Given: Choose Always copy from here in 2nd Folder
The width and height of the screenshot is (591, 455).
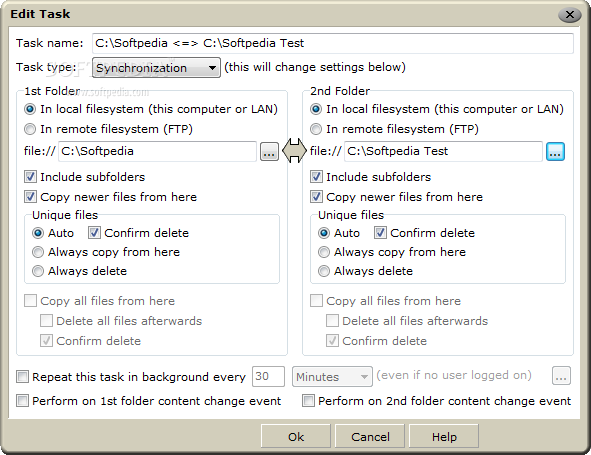Looking at the screenshot, I should click(x=324, y=252).
